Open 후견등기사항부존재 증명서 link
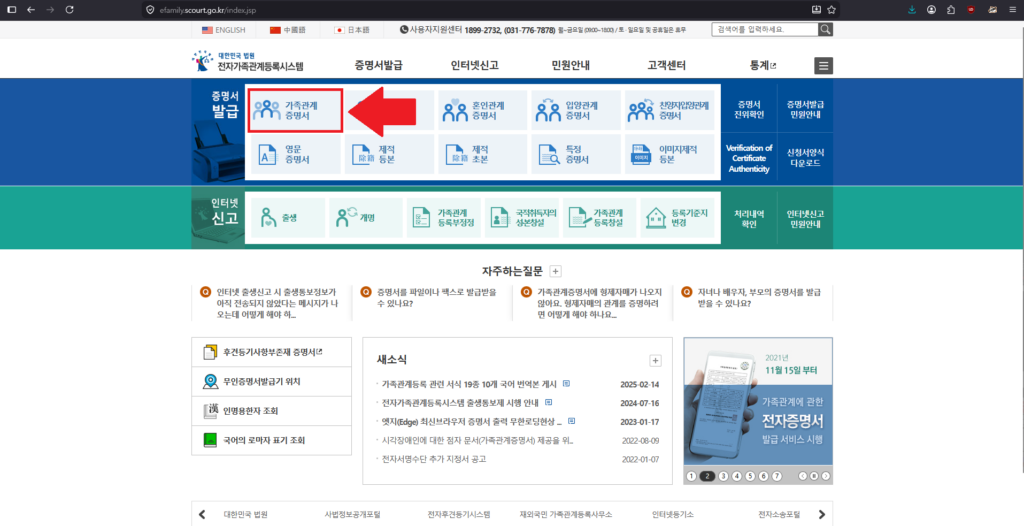This screenshot has width=1024, height=526. pos(272,352)
